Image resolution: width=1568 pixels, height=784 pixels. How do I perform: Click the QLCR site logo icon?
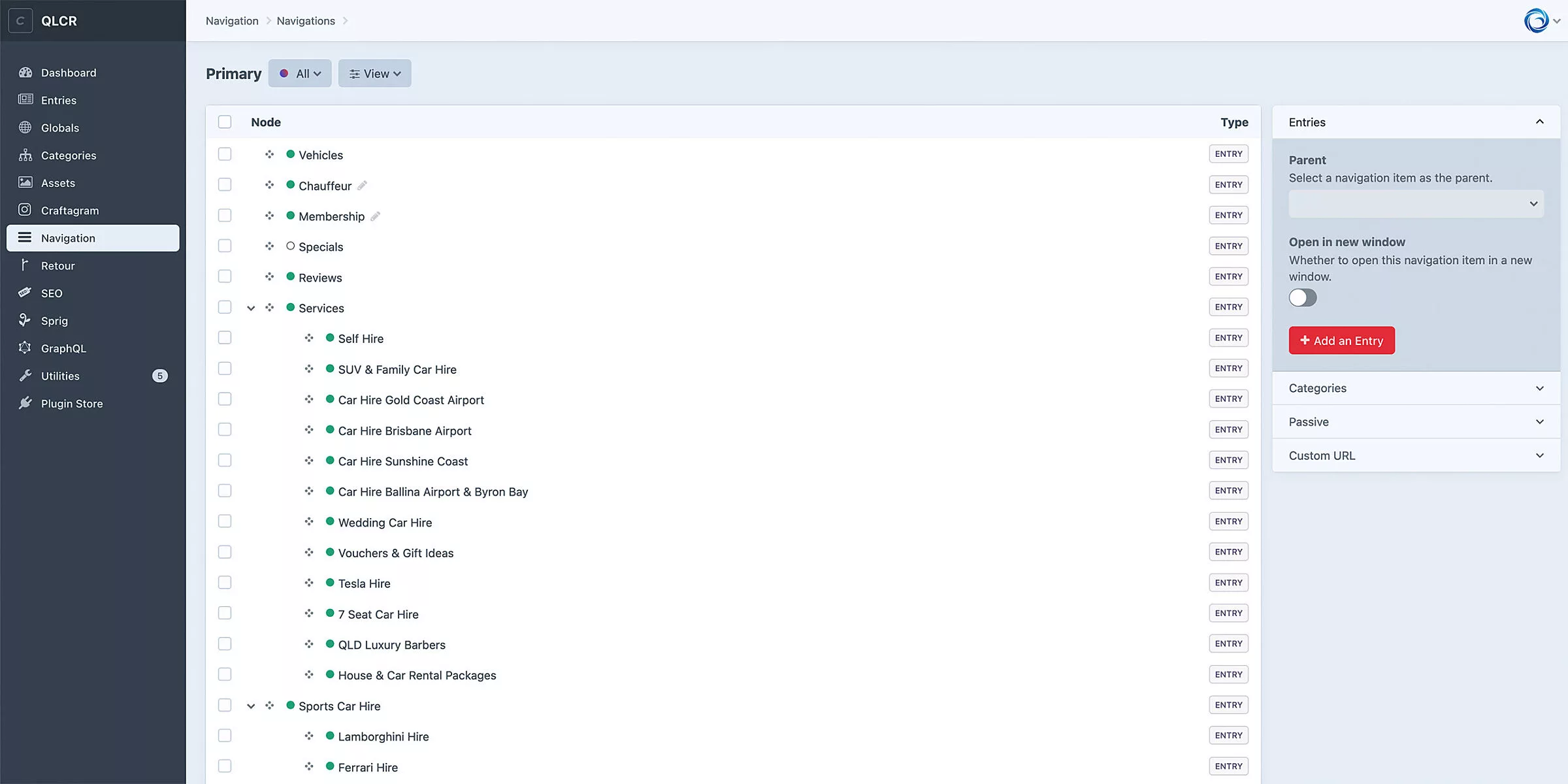coord(20,20)
